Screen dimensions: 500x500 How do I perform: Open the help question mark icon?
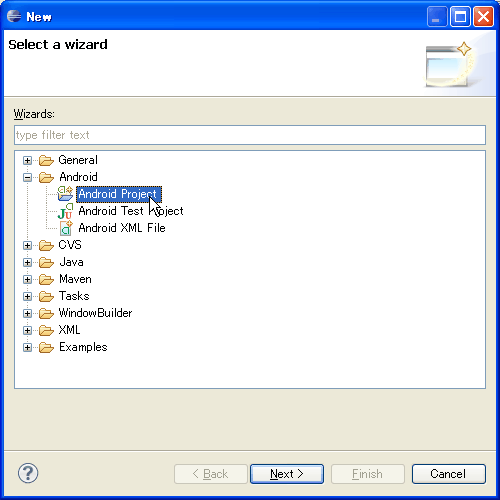tap(28, 473)
